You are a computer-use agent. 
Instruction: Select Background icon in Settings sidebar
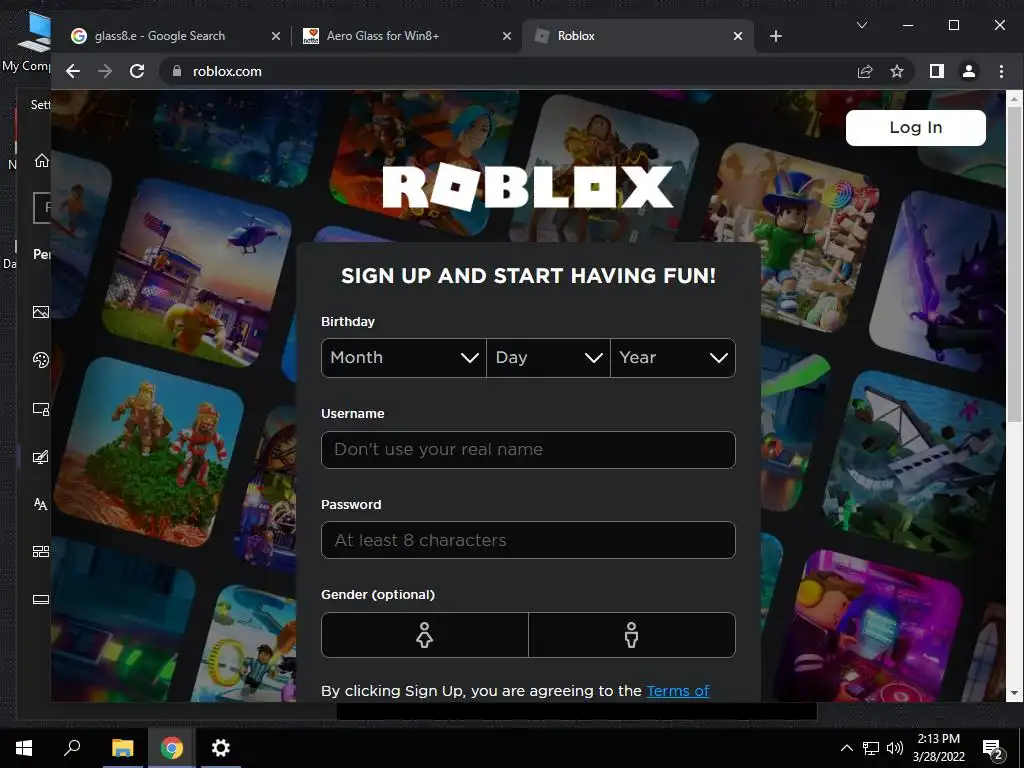point(40,312)
